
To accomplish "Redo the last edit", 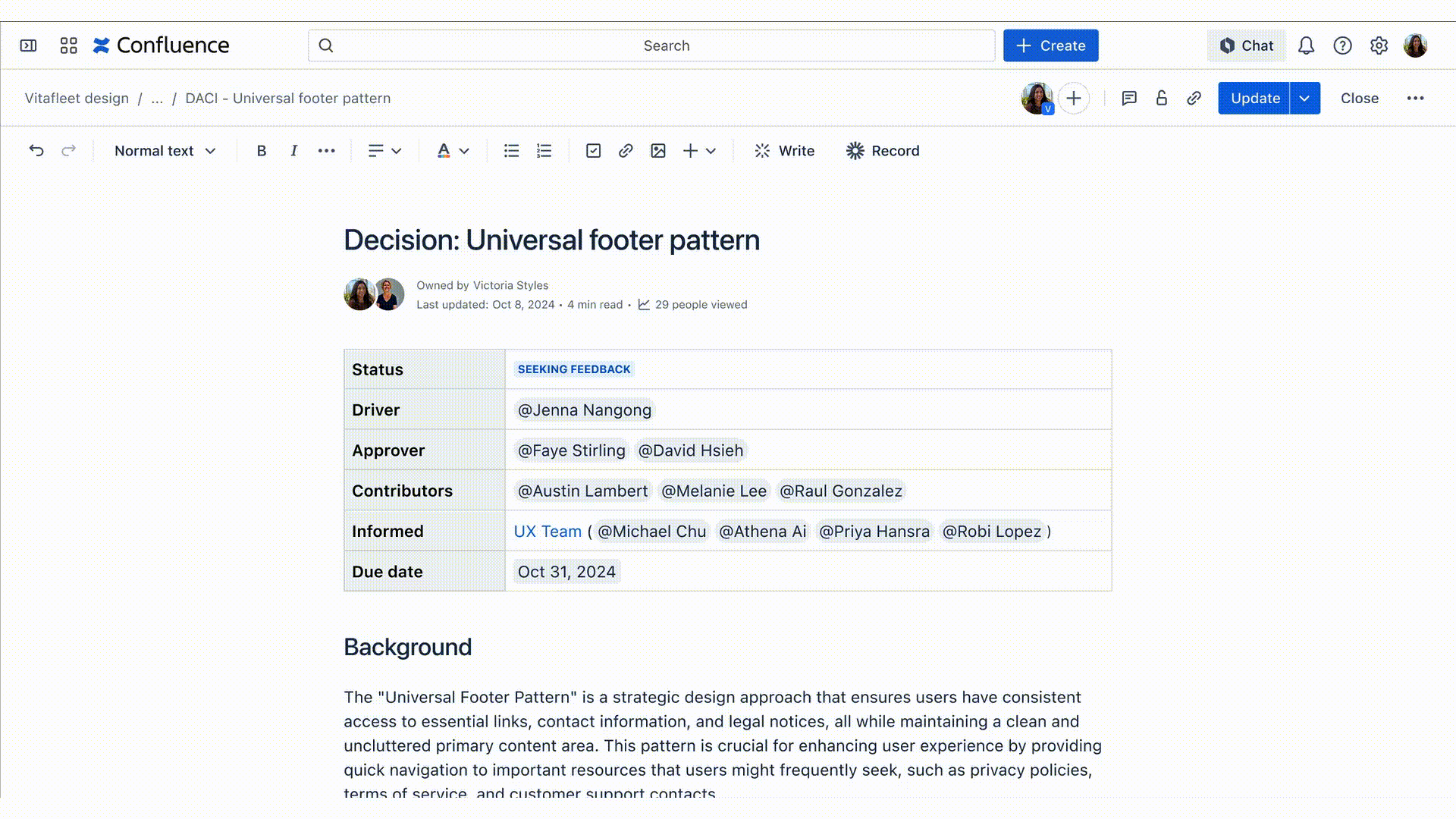I will click(68, 150).
